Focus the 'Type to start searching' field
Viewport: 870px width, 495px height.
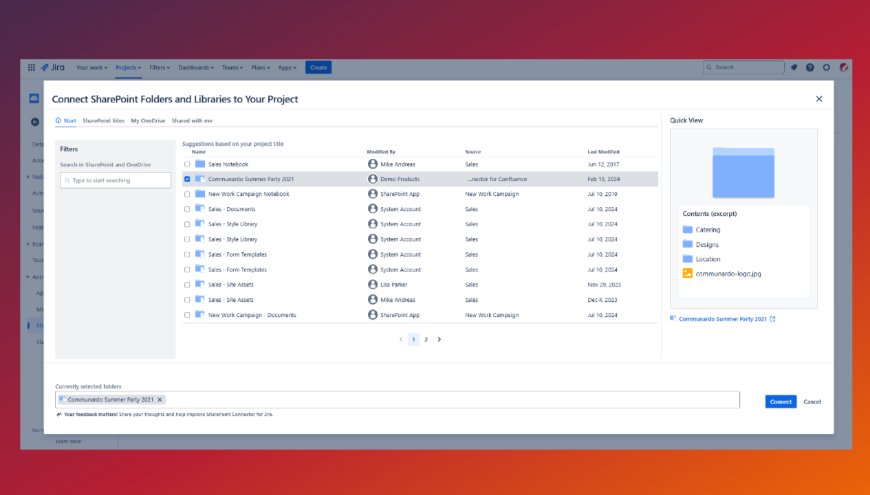[x=115, y=181]
